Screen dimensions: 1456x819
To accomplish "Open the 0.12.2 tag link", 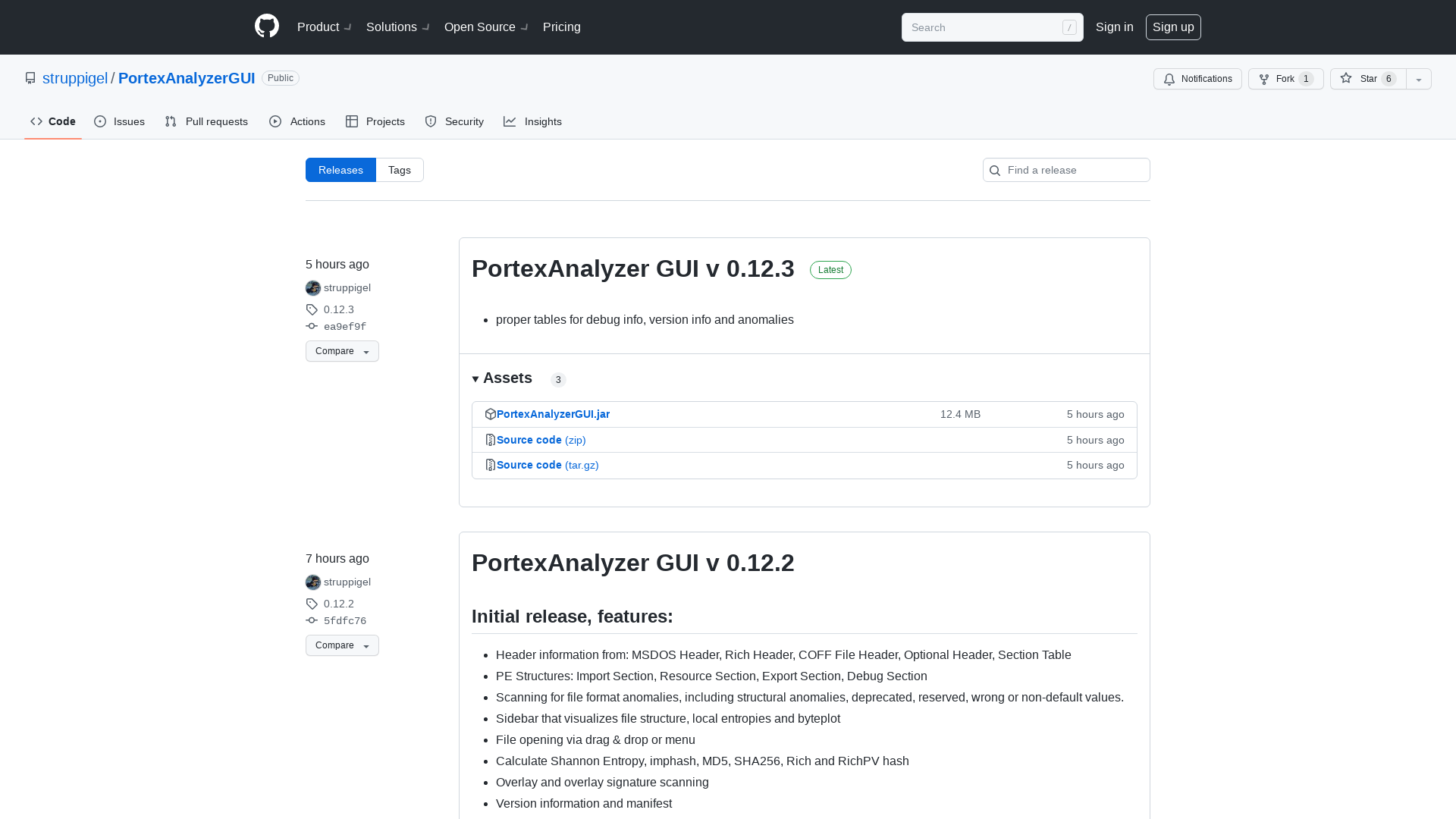I will click(x=339, y=604).
